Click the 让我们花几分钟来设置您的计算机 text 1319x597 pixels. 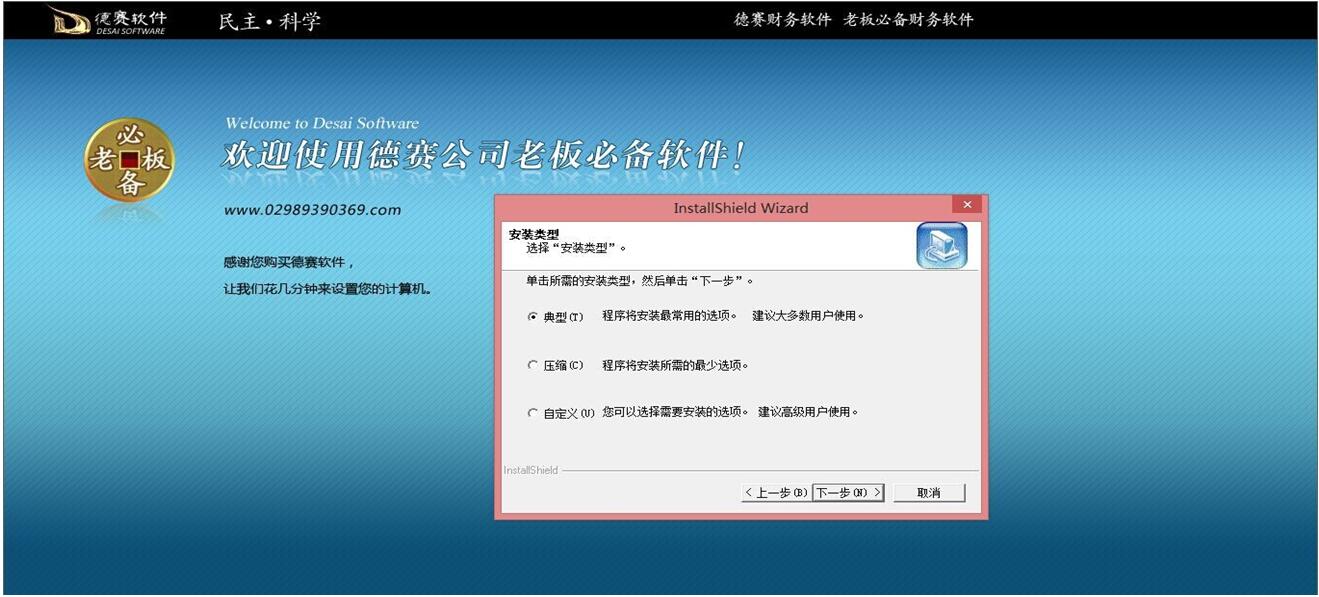click(327, 289)
